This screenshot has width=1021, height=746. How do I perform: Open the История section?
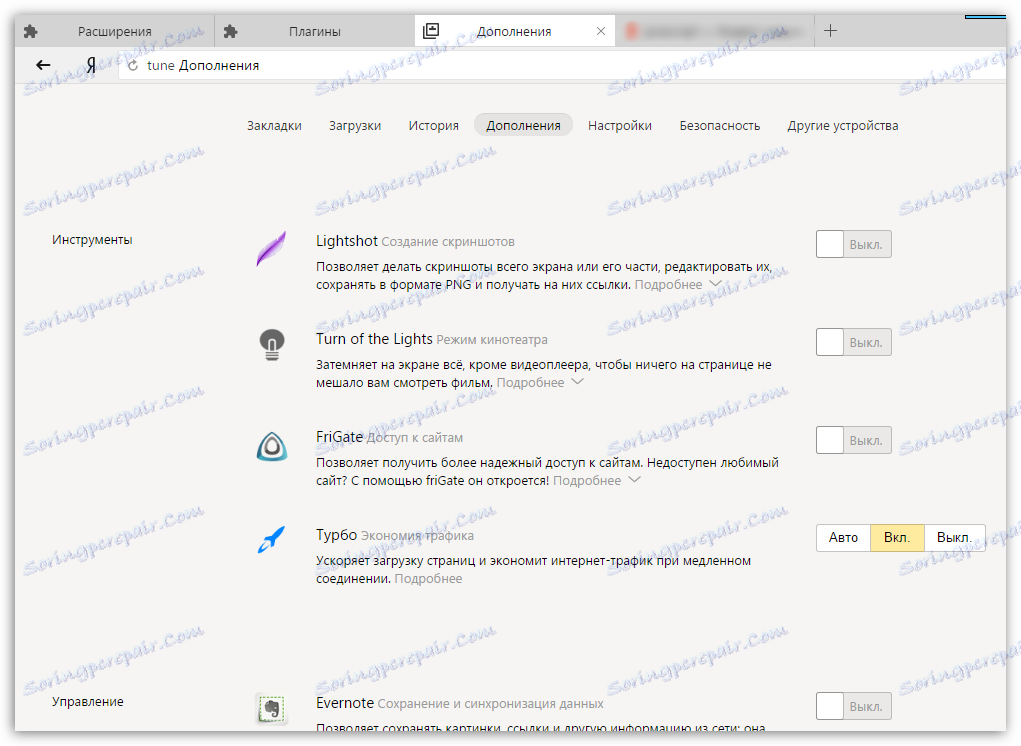tap(434, 126)
